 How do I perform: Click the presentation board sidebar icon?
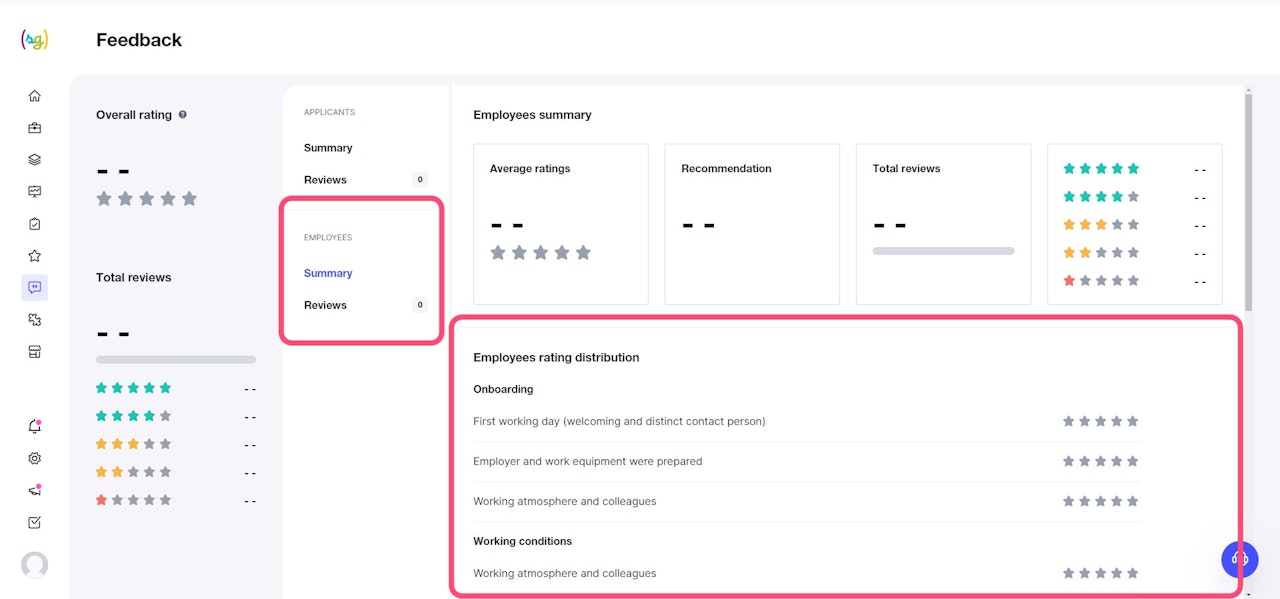point(35,192)
